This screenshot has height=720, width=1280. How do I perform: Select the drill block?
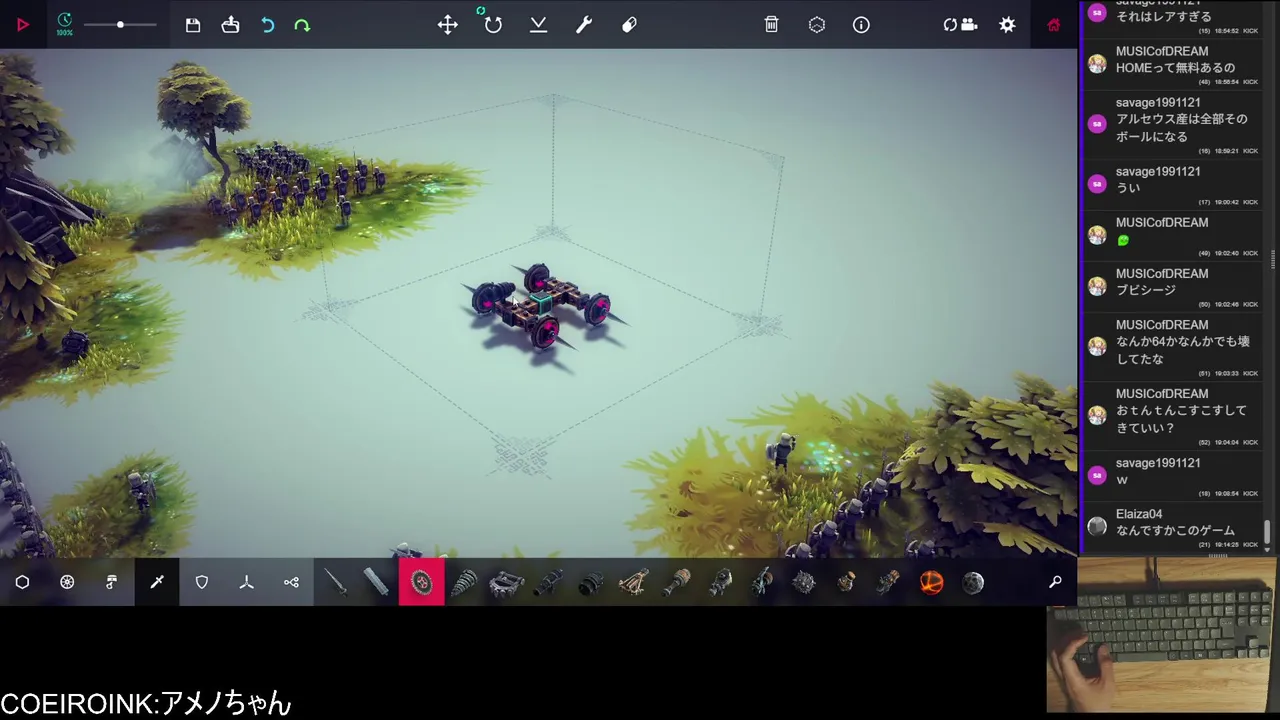point(463,582)
